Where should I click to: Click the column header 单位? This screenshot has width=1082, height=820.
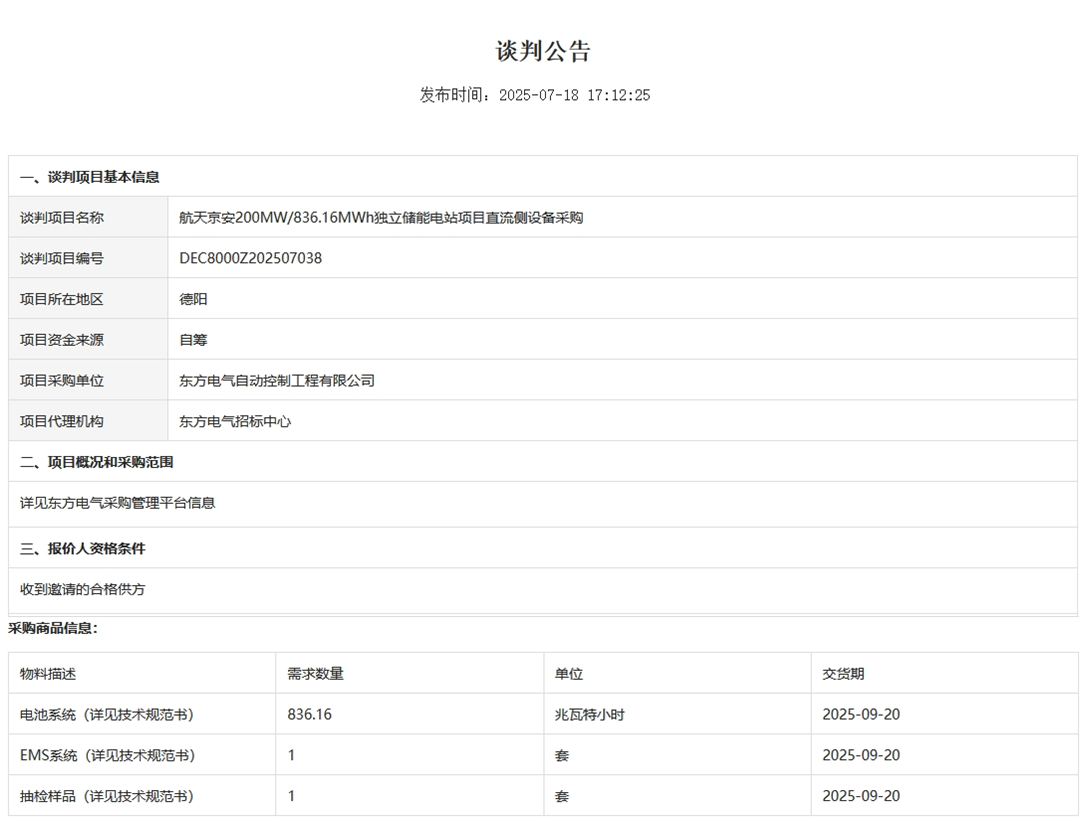coord(569,674)
